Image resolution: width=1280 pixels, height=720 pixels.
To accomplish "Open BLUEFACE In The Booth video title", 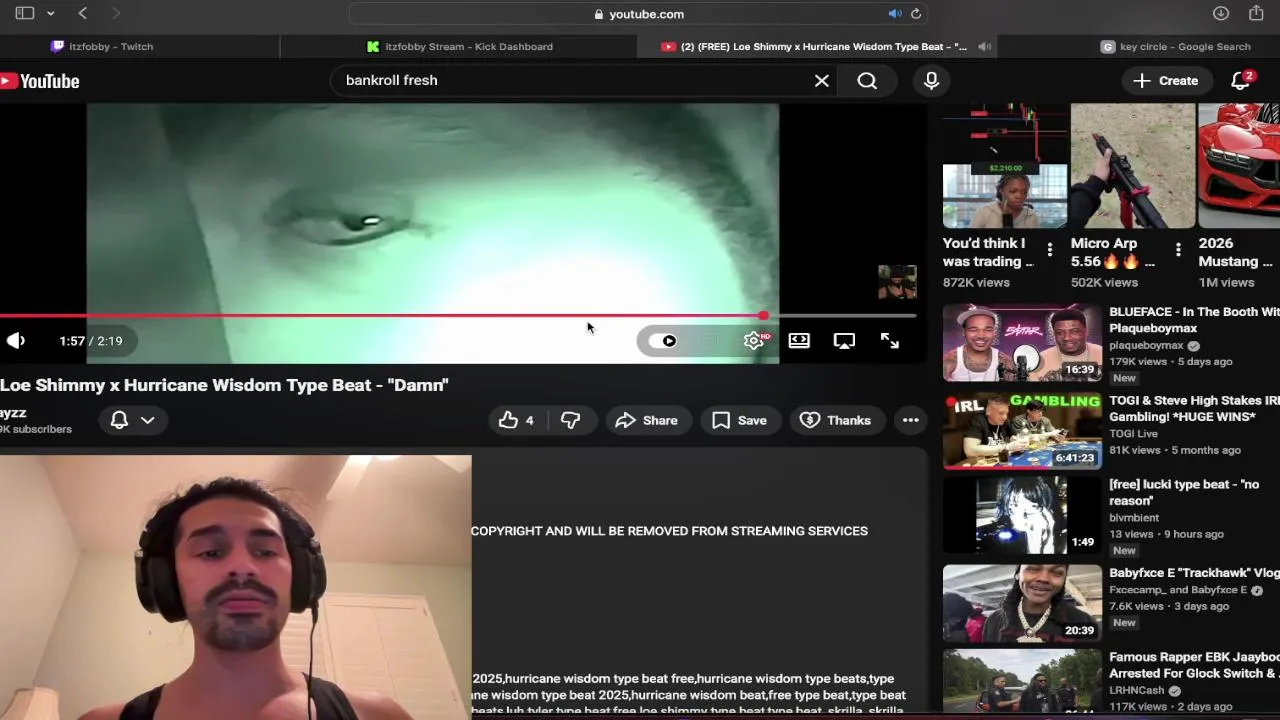I will [x=1194, y=319].
